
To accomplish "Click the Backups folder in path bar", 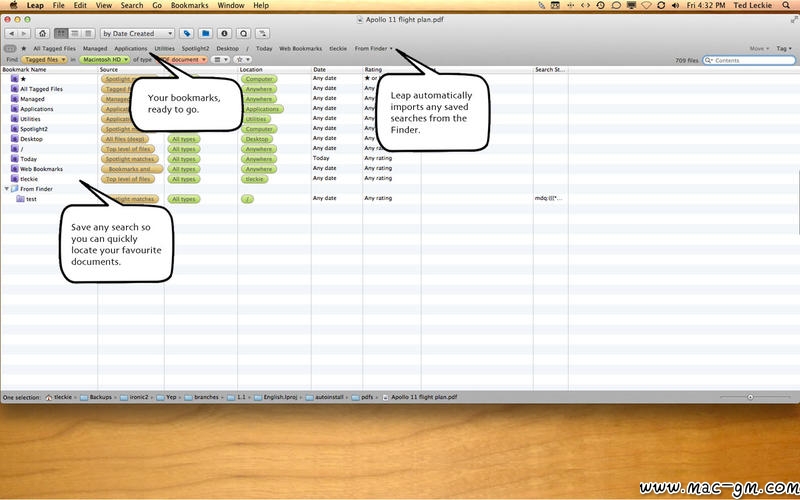I will 96,397.
